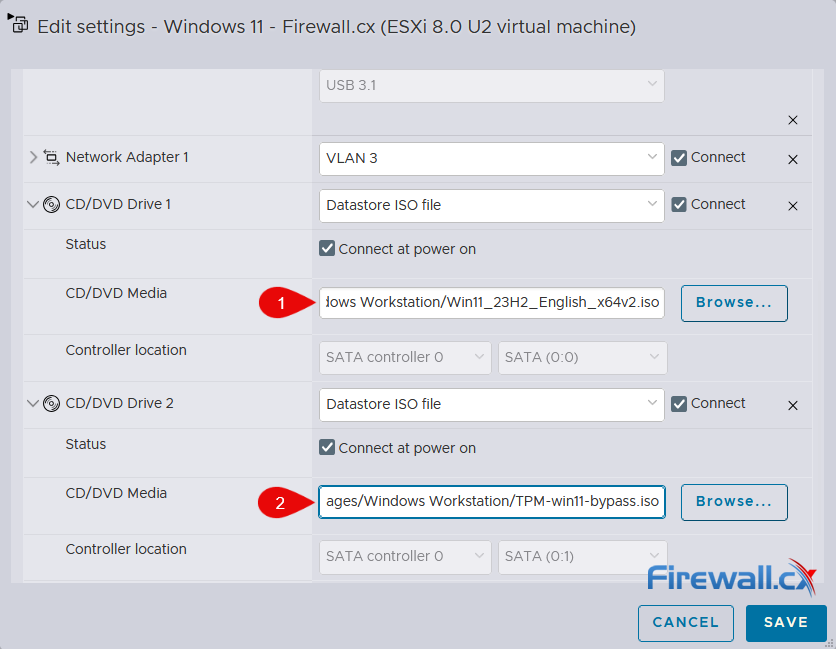Click Drive 2 CD/DVD Media label
This screenshot has width=836, height=649.
(x=116, y=493)
